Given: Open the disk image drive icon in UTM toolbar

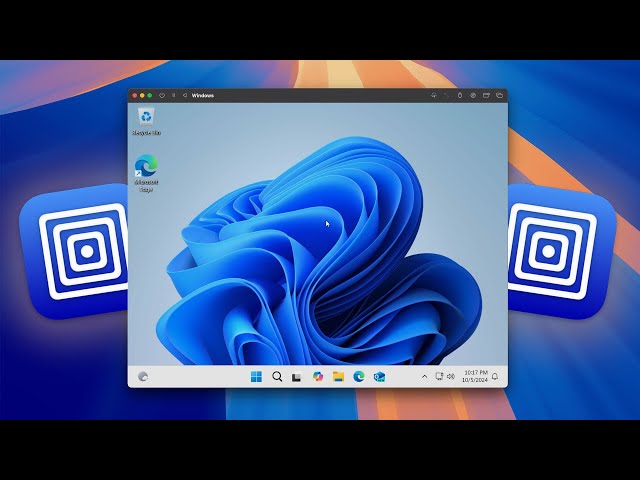Looking at the screenshot, I should [473, 96].
